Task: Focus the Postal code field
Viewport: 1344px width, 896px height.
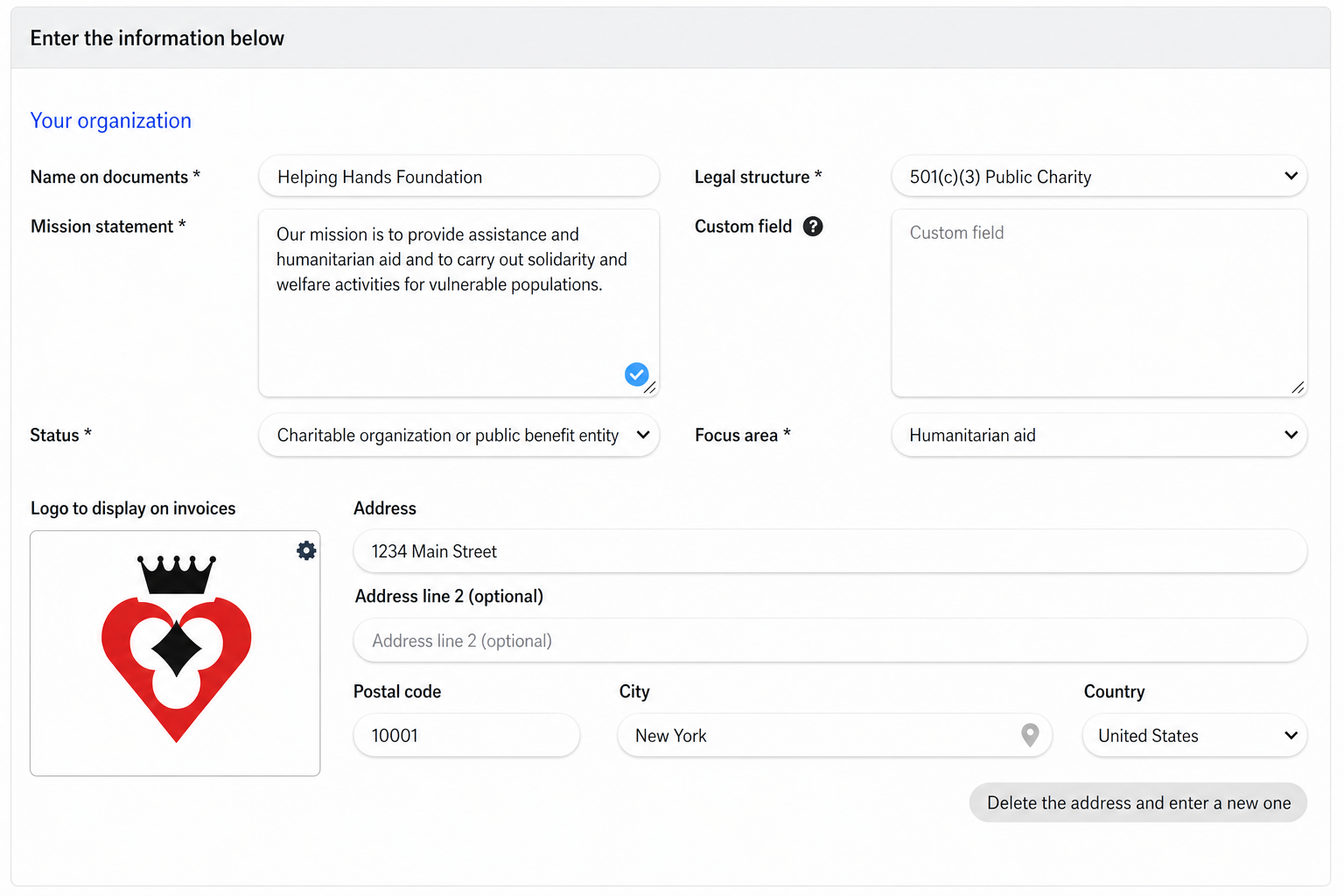Action: [x=466, y=736]
